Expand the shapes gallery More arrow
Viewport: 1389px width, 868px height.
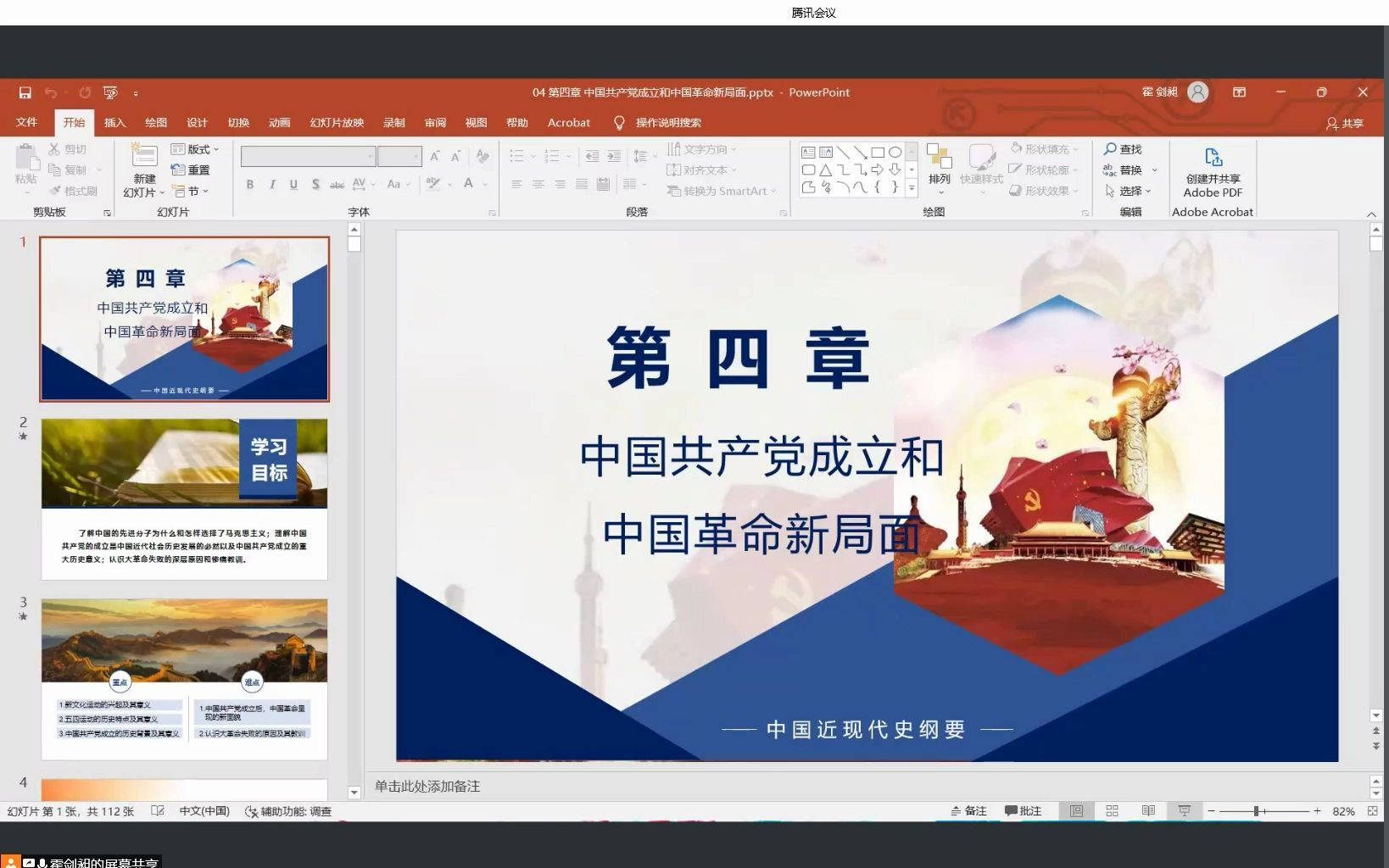(x=912, y=188)
